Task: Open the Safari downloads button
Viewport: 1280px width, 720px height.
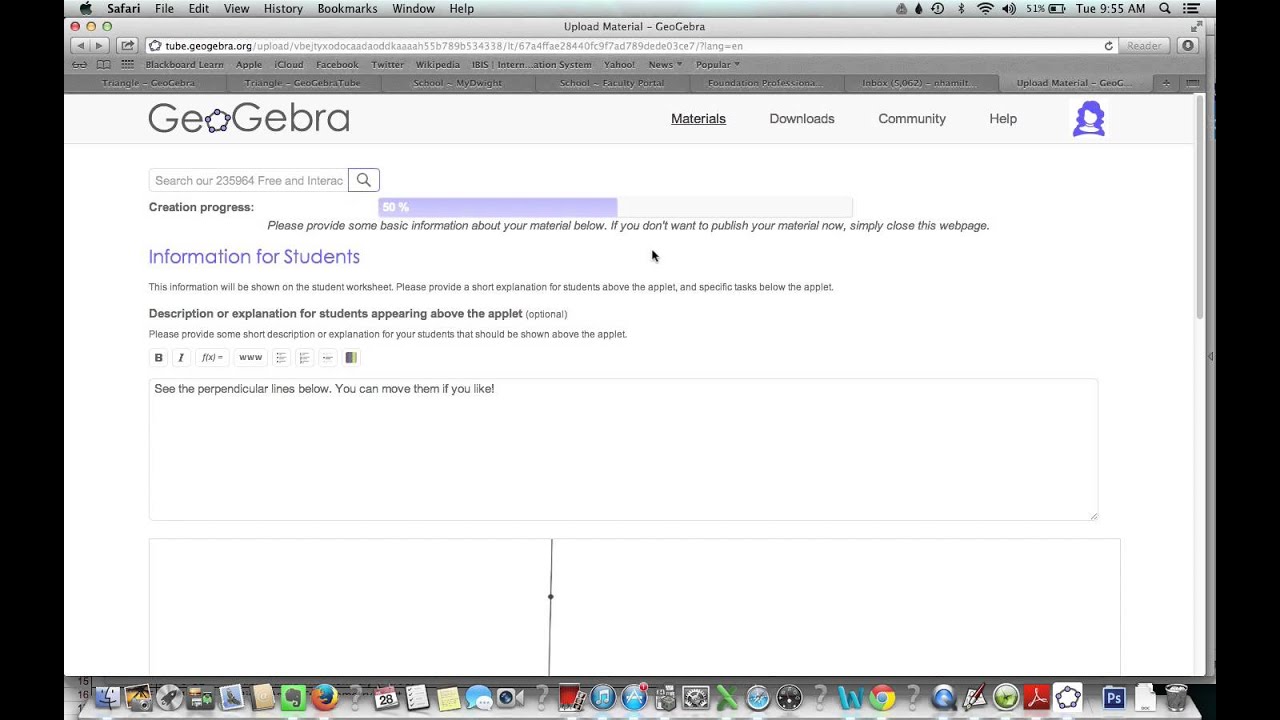Action: (x=1188, y=46)
